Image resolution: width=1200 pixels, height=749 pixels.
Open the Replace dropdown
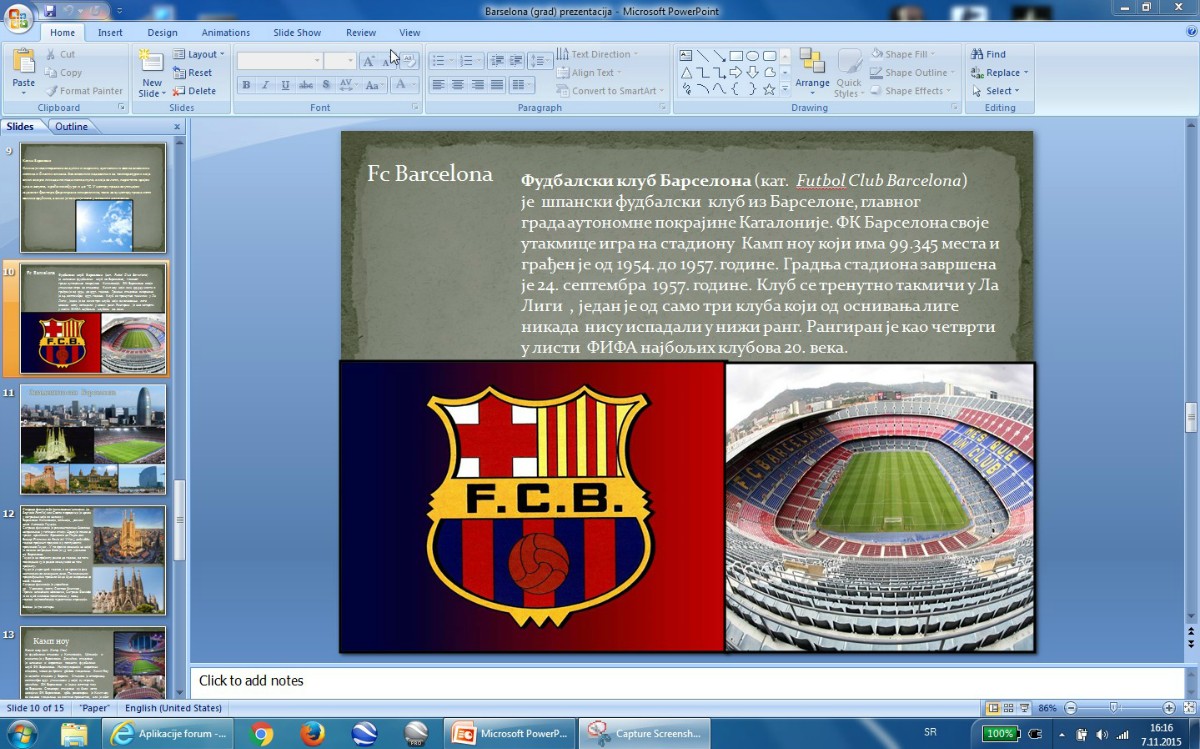tap(1000, 73)
